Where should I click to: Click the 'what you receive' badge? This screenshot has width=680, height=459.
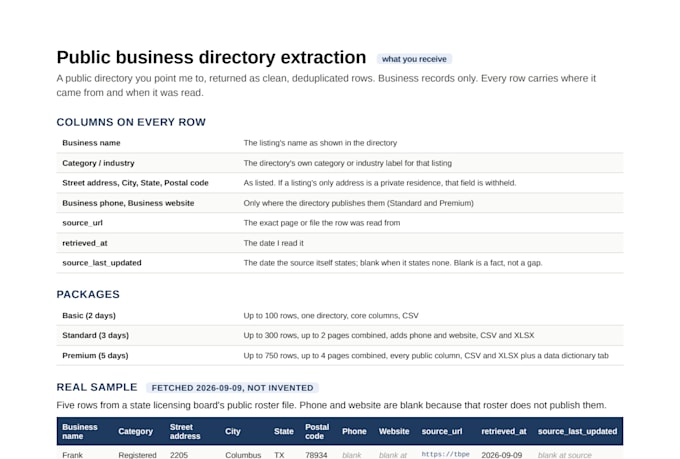[414, 59]
